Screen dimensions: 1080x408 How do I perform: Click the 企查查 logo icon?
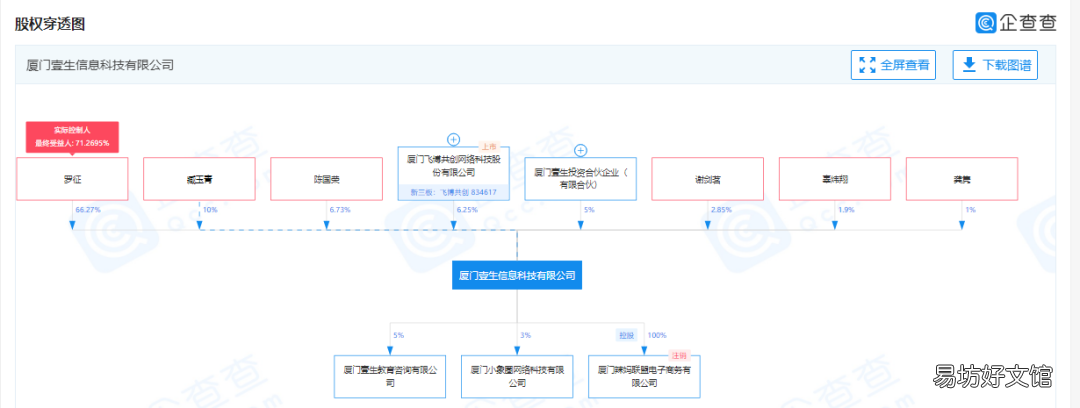point(986,23)
